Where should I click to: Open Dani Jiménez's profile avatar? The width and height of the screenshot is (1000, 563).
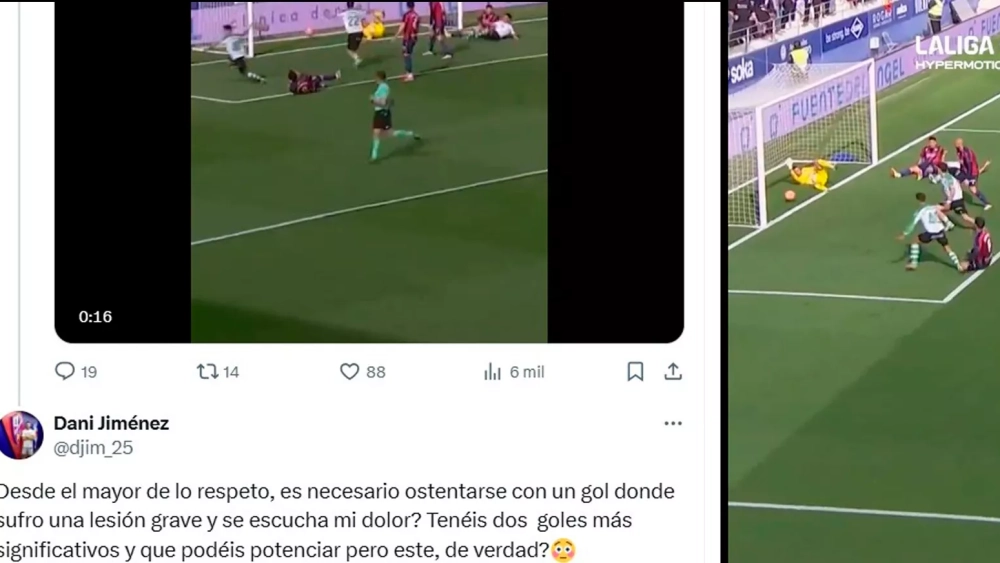click(21, 435)
